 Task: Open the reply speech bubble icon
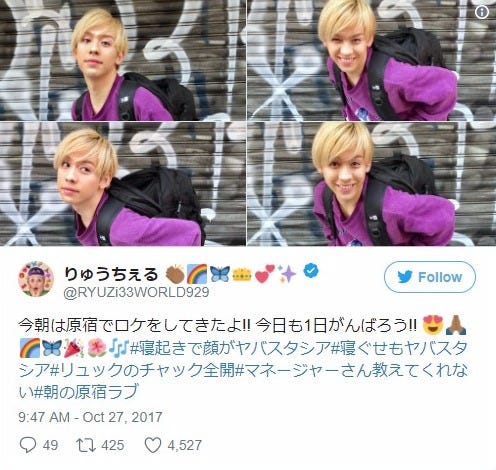coord(28,445)
